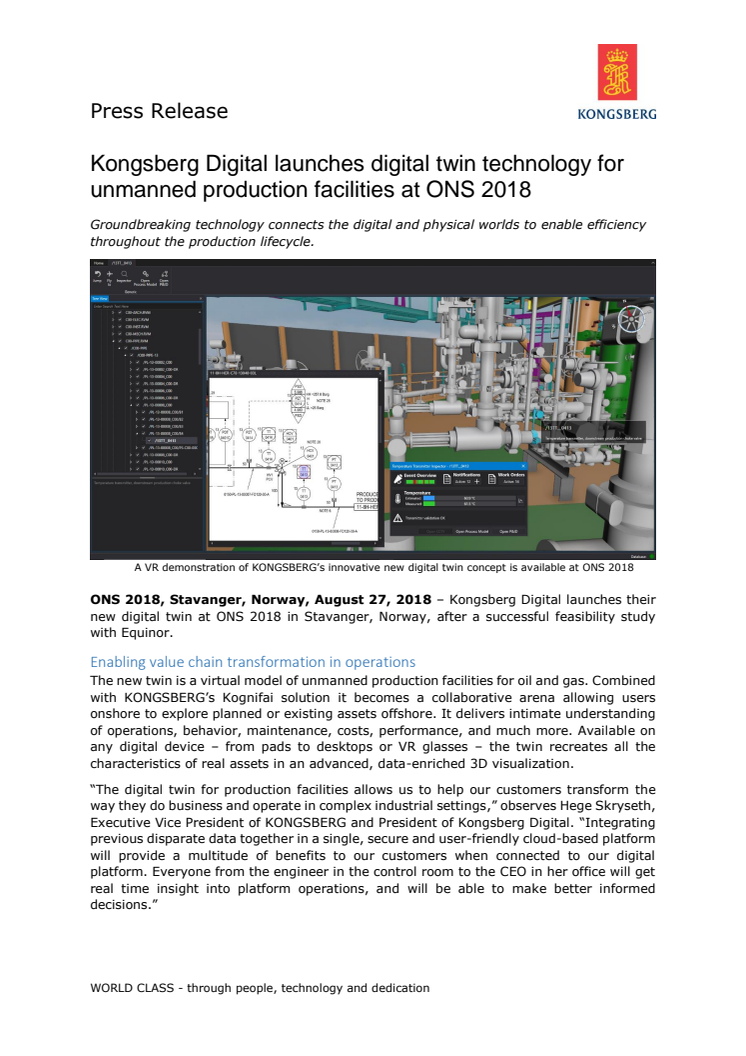Viewport: 746px width, 1056px height.
Task: Add a notification with plus icon
Action: 477,482
